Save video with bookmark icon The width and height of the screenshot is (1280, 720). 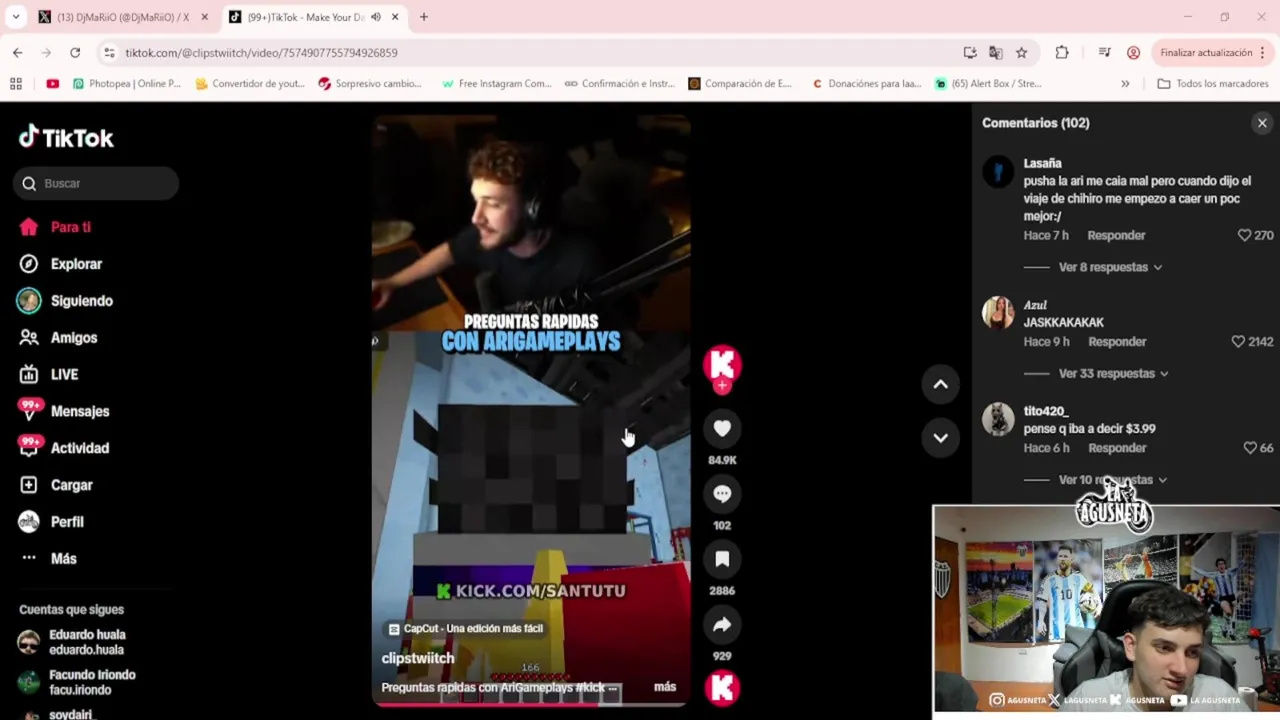coord(722,560)
